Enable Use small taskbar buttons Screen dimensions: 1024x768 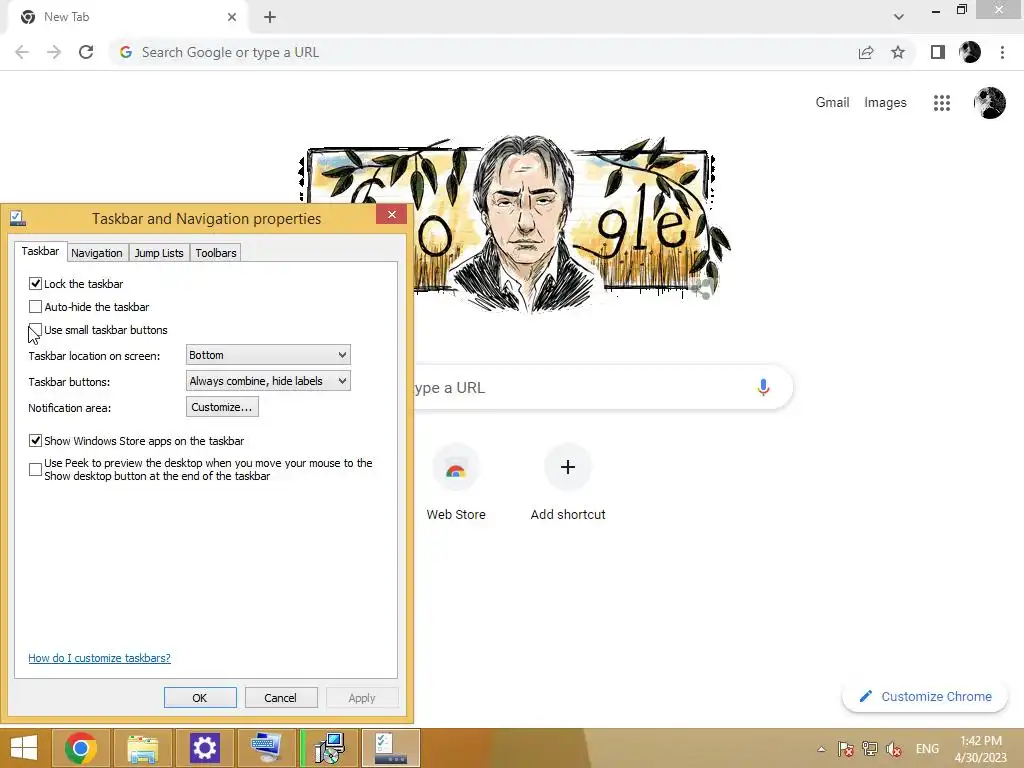point(35,330)
